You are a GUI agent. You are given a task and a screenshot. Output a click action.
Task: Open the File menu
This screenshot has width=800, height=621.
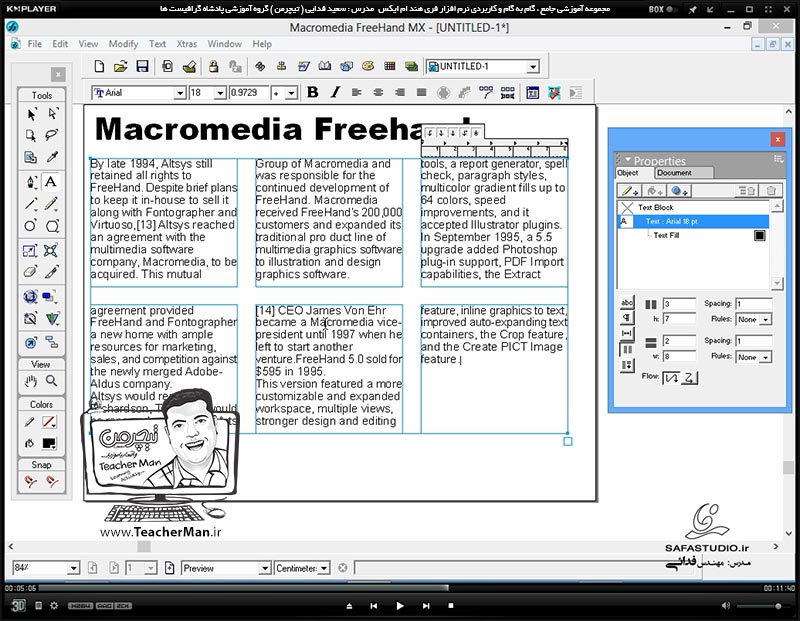pos(35,44)
